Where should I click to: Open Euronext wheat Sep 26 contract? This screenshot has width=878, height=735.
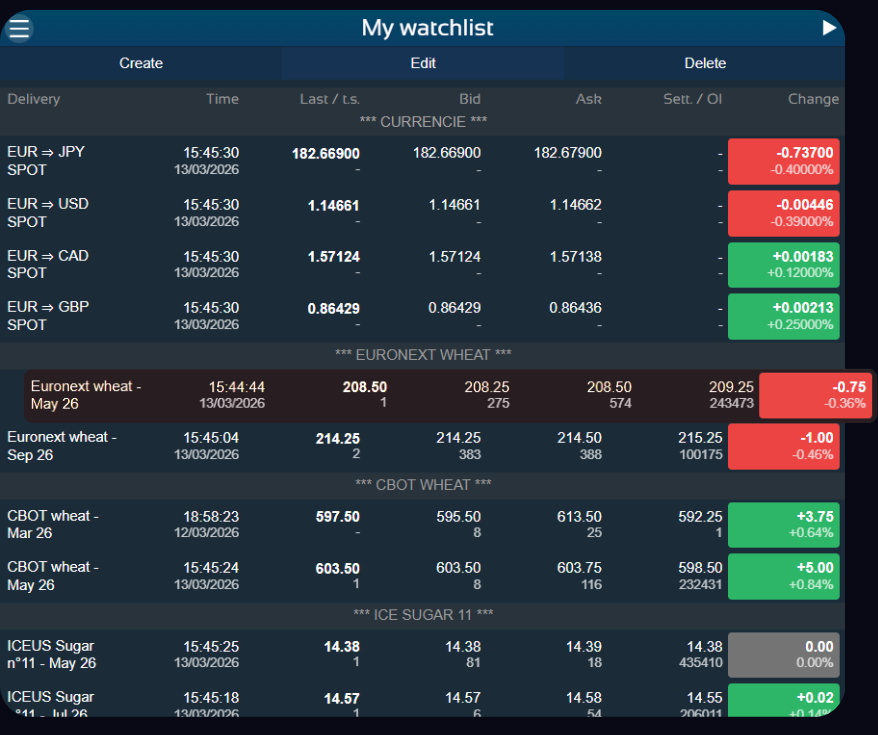click(62, 446)
